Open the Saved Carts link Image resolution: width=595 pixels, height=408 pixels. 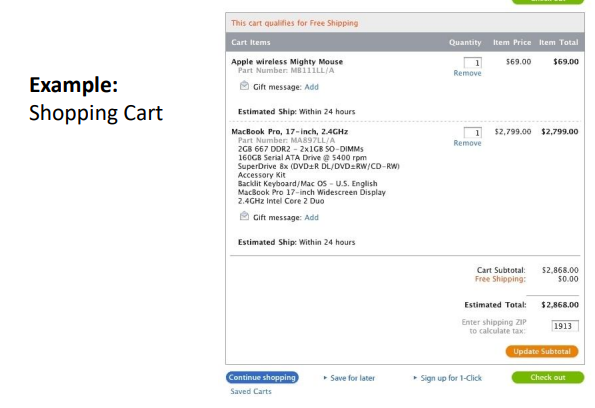251,391
